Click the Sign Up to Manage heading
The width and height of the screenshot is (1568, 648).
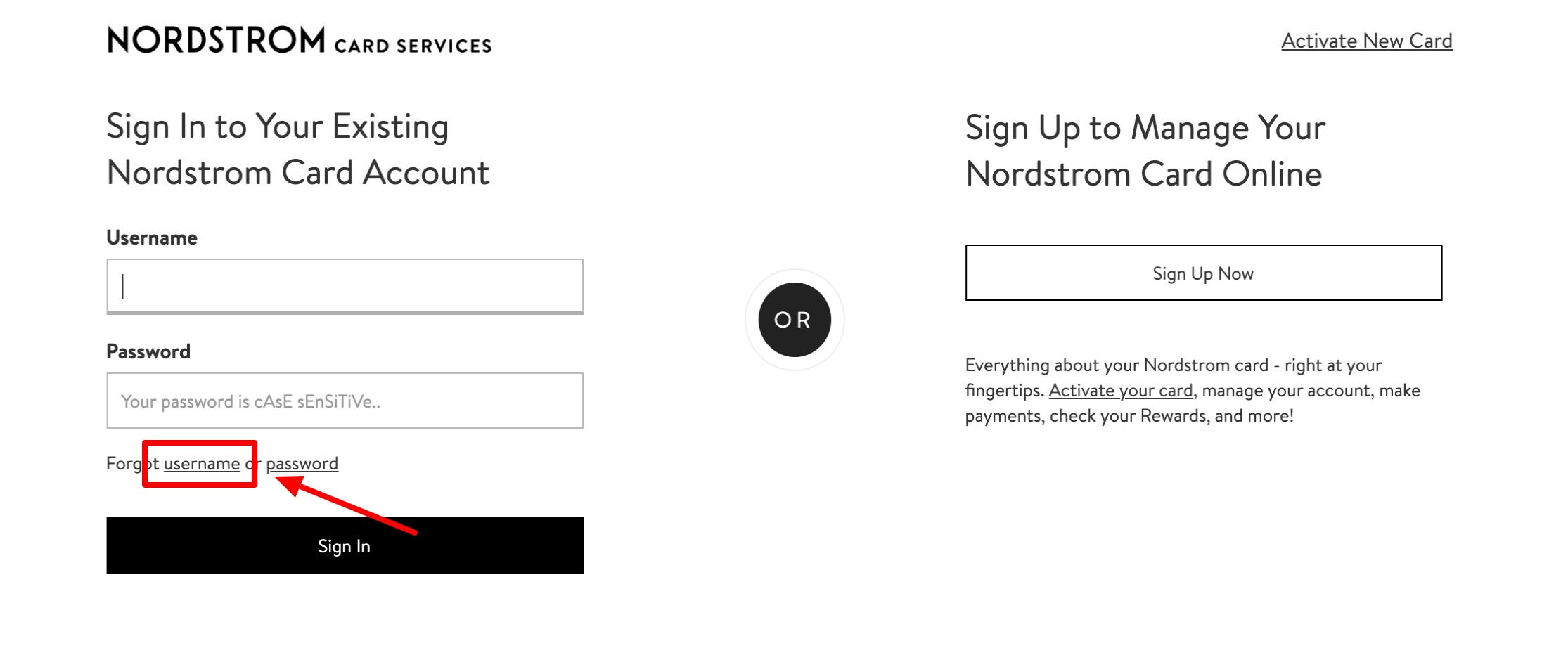coord(1145,128)
